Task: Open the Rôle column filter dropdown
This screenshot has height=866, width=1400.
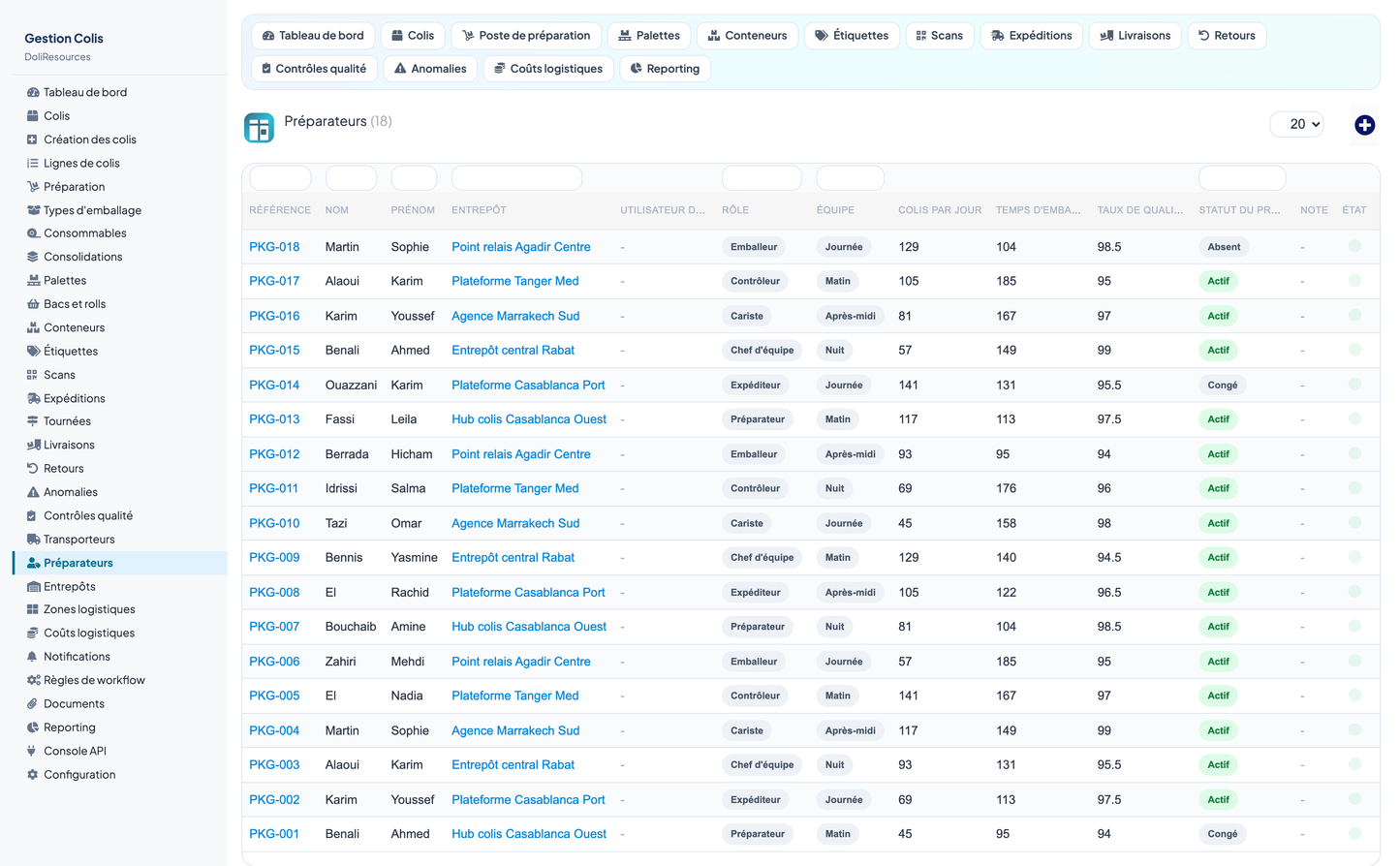Action: [x=762, y=178]
